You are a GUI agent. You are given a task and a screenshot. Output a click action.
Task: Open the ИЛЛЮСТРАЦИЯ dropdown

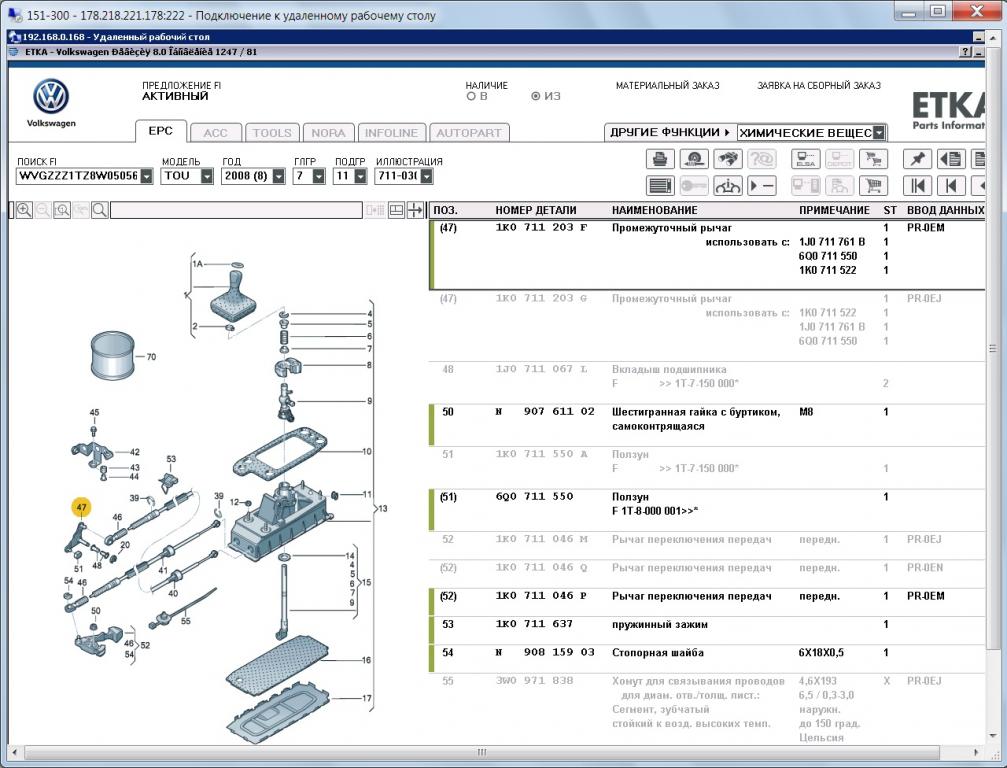[x=427, y=176]
